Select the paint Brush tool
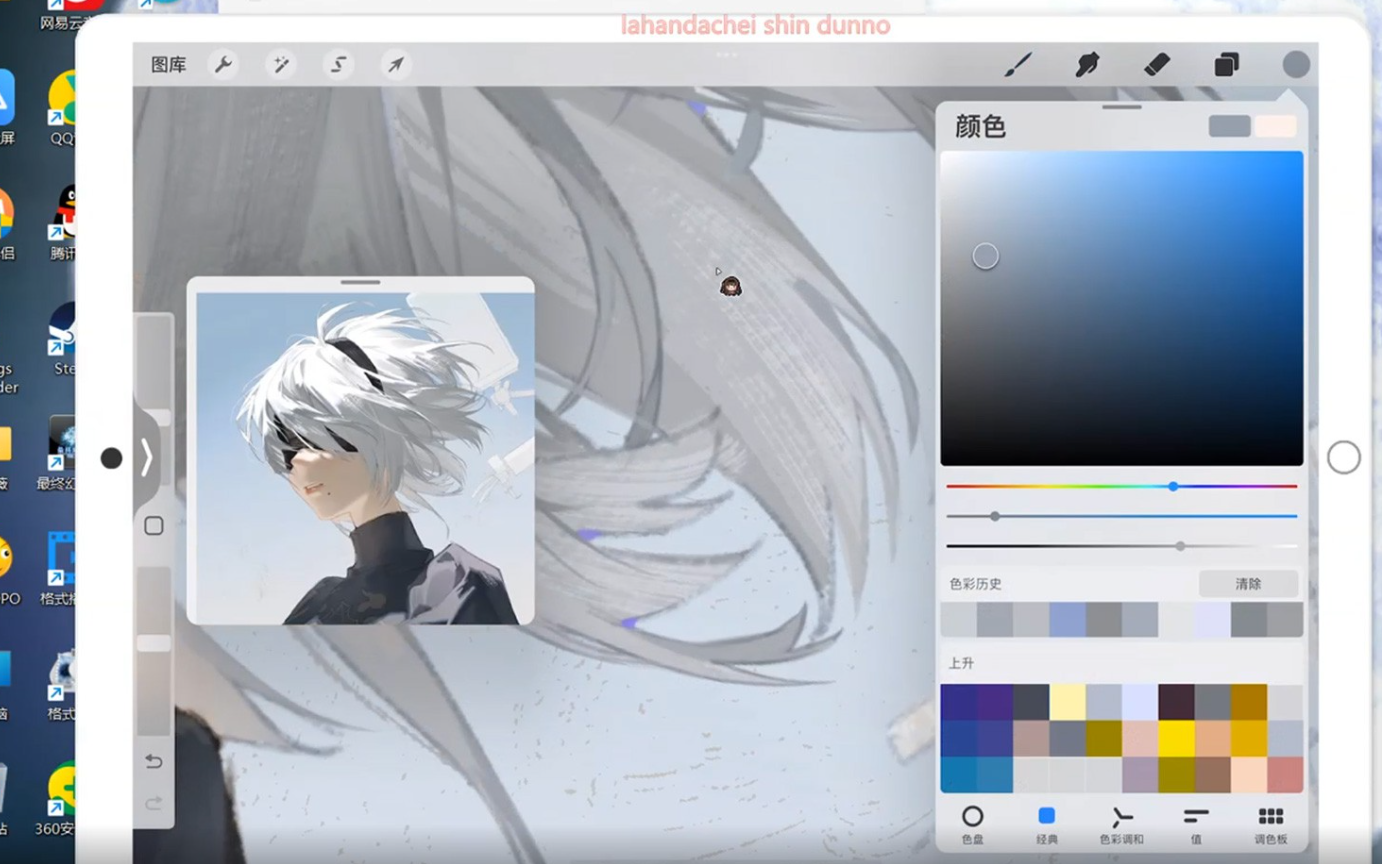The height and width of the screenshot is (864, 1382). point(1017,65)
